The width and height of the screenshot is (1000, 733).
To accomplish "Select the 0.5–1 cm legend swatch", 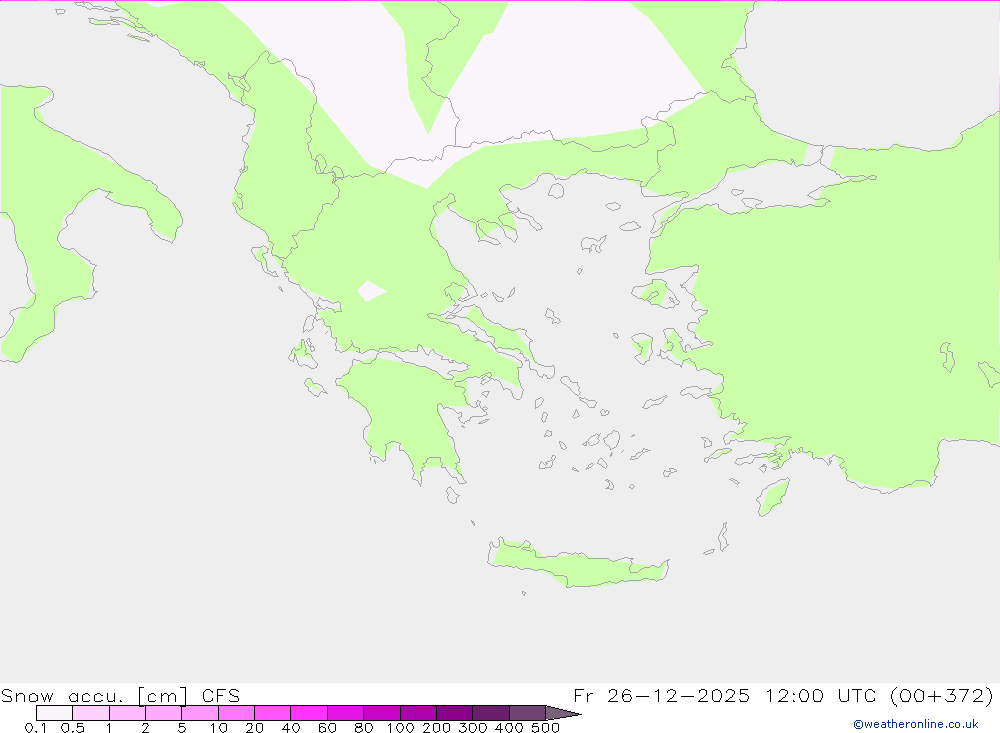I will (91, 713).
